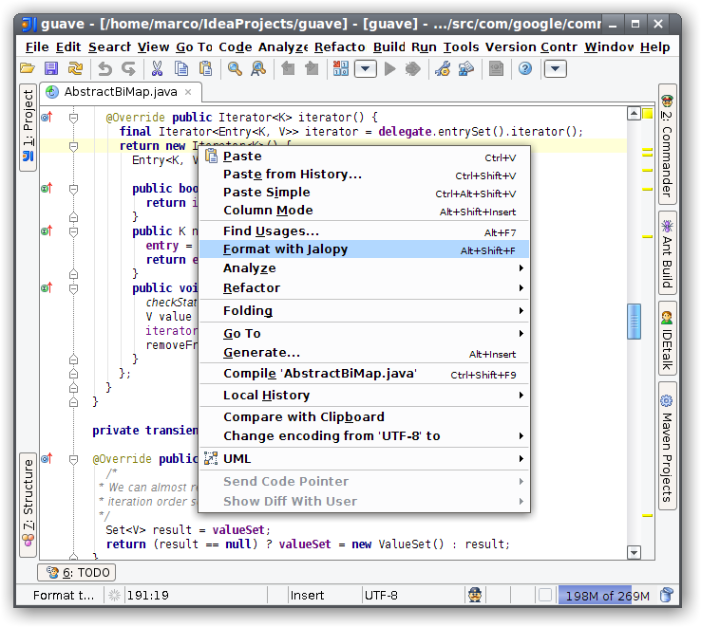Screen dimensions: 701x627
Task: Choose Column Mode
Action: (x=364, y=210)
